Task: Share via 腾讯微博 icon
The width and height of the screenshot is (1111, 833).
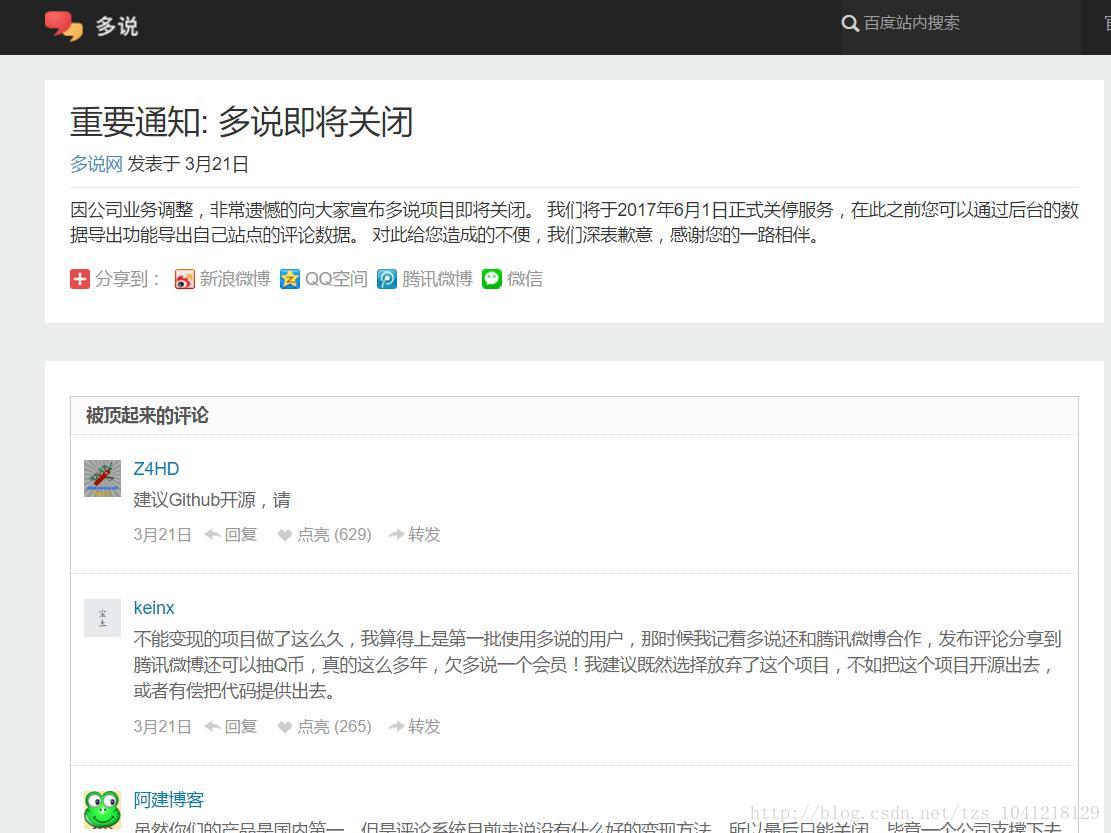Action: (x=387, y=279)
